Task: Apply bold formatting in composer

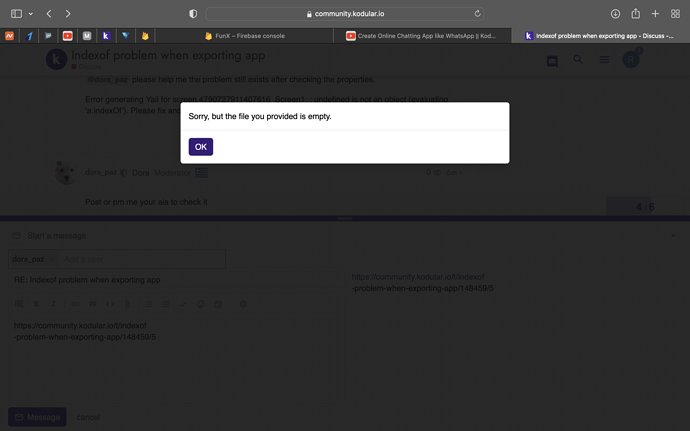Action: 37,304
